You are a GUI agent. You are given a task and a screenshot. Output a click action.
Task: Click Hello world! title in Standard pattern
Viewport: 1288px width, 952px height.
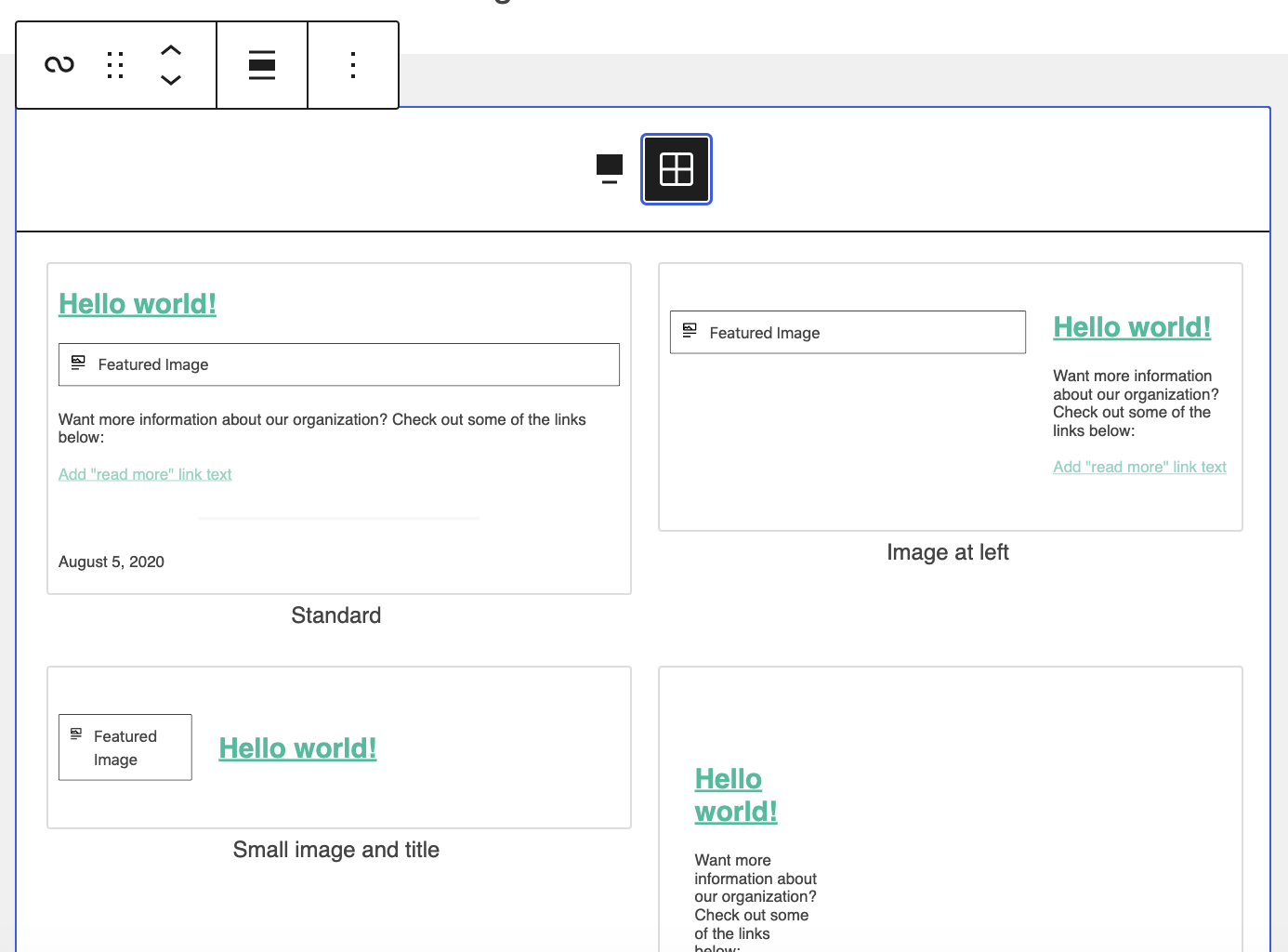138,304
